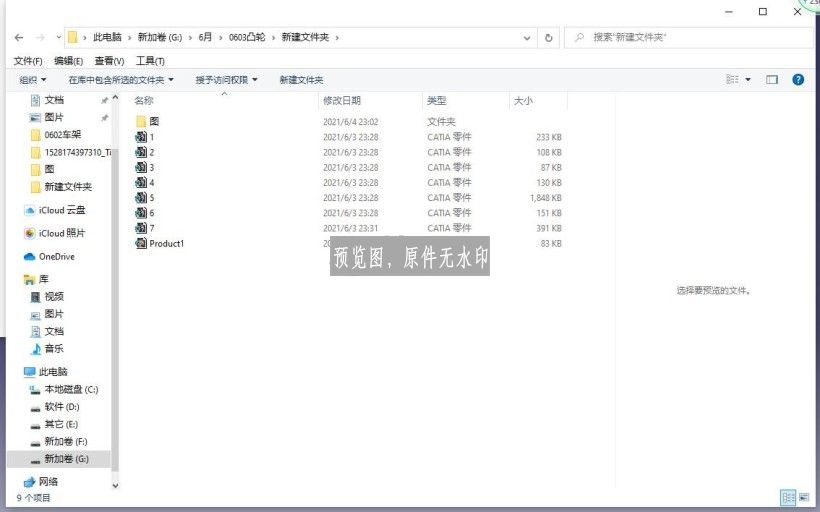
Task: Select the Product1 file
Action: [160, 244]
